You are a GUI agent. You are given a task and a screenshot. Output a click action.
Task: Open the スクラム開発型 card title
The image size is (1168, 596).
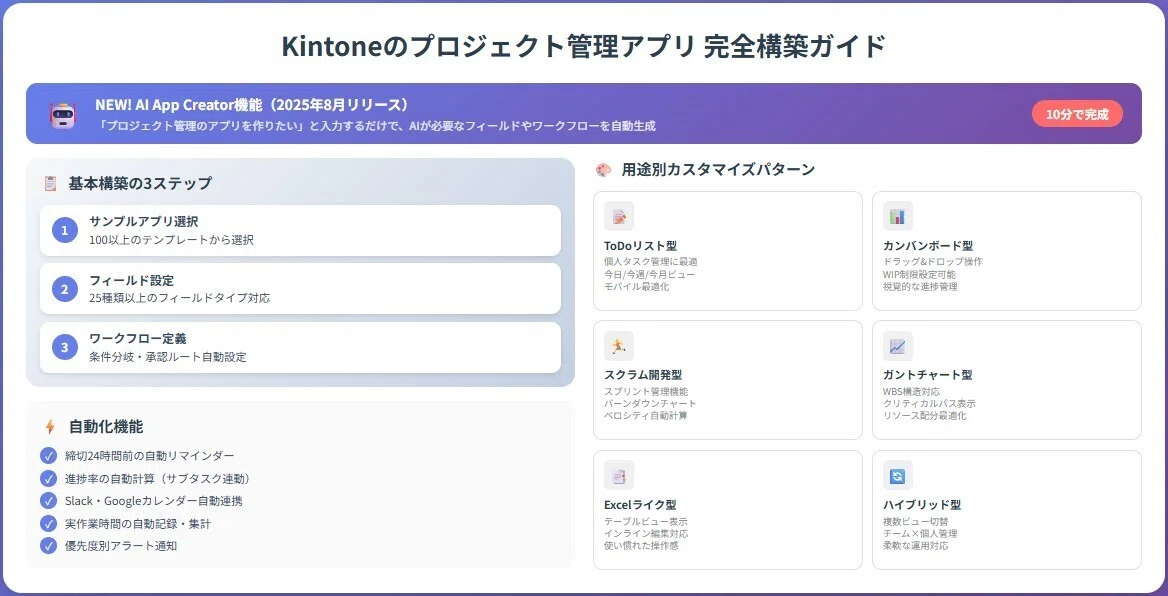click(643, 375)
